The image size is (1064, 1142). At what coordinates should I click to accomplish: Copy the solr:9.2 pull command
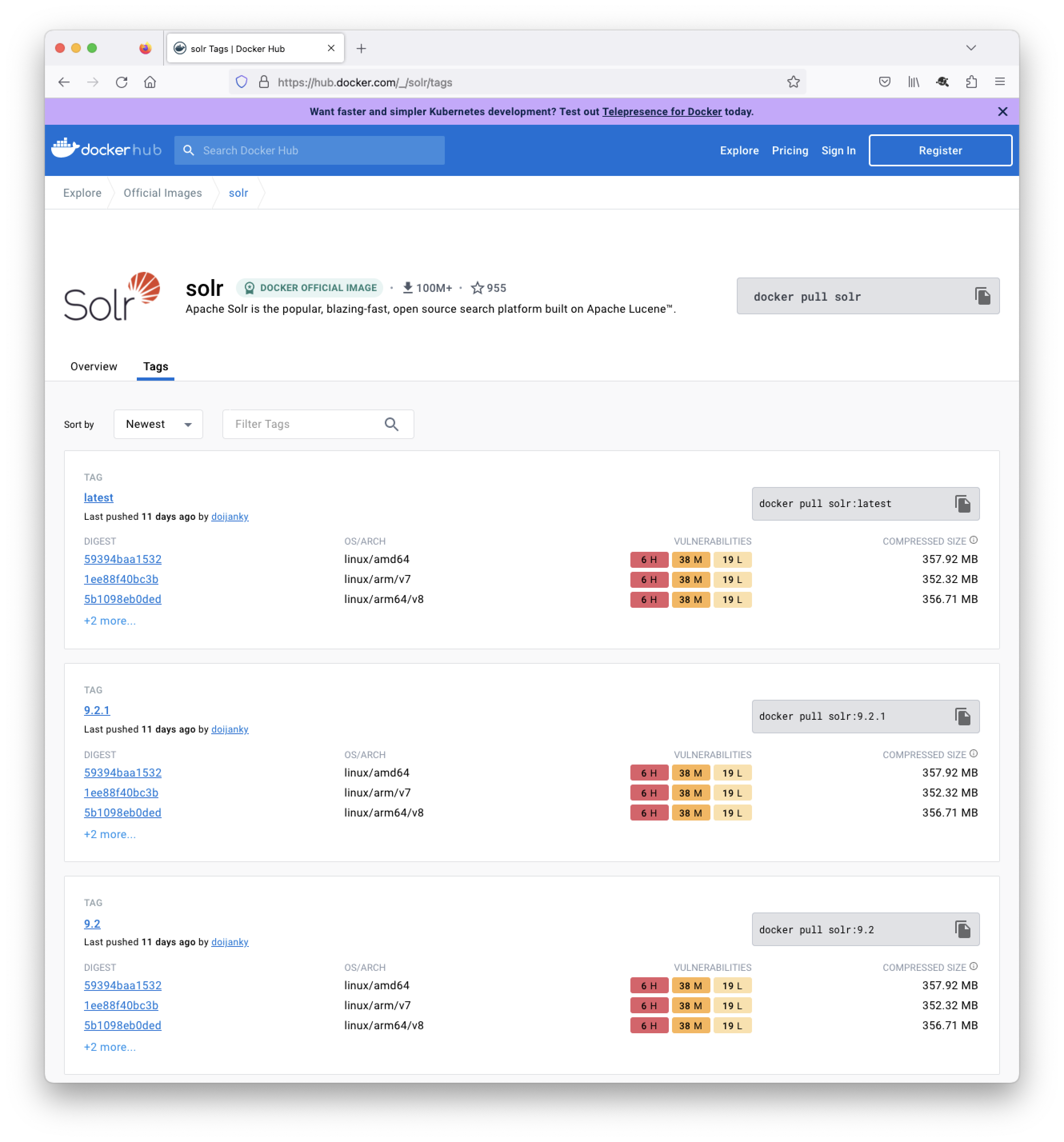point(962,929)
